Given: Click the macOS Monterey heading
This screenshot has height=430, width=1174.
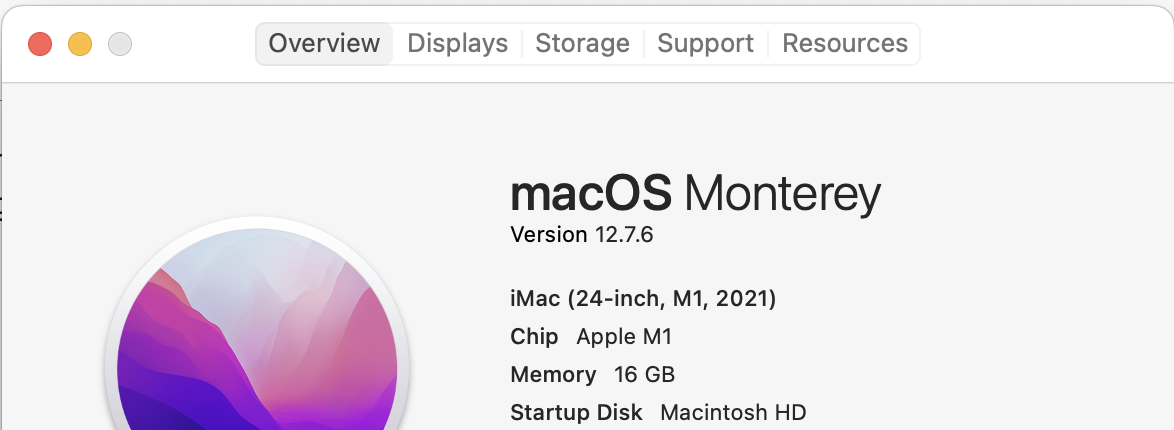Looking at the screenshot, I should click(x=695, y=193).
